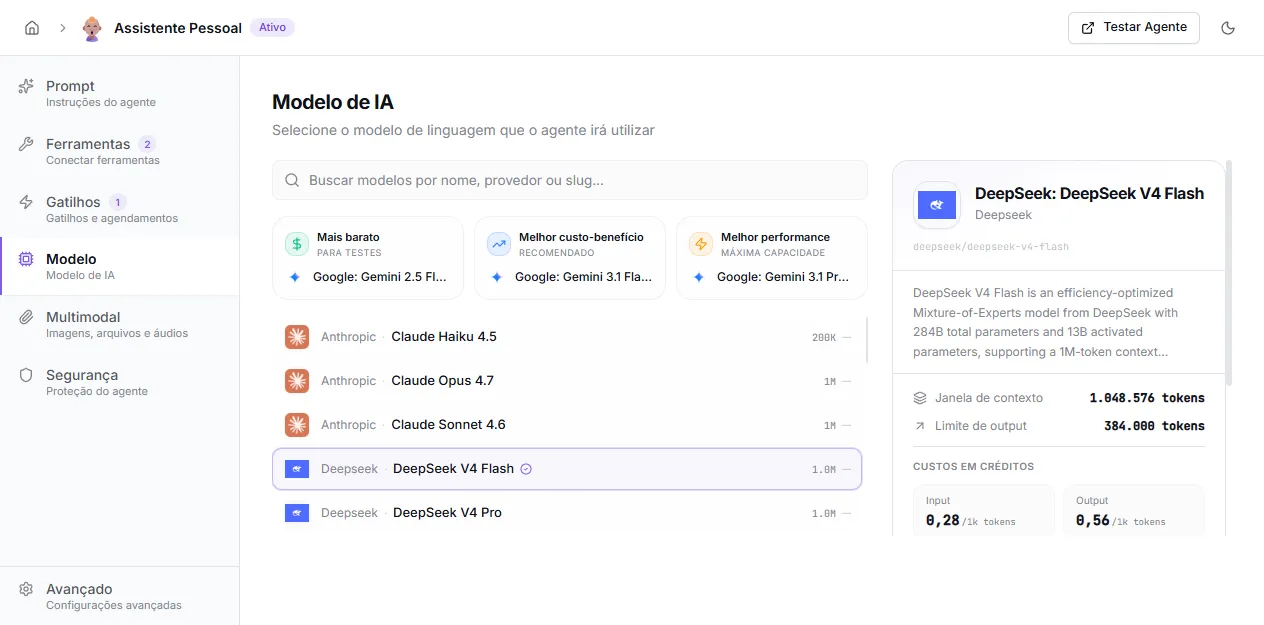Click Anthropic logo beside Claude Sonnet 4.6
Image resolution: width=1264 pixels, height=625 pixels.
click(x=297, y=425)
